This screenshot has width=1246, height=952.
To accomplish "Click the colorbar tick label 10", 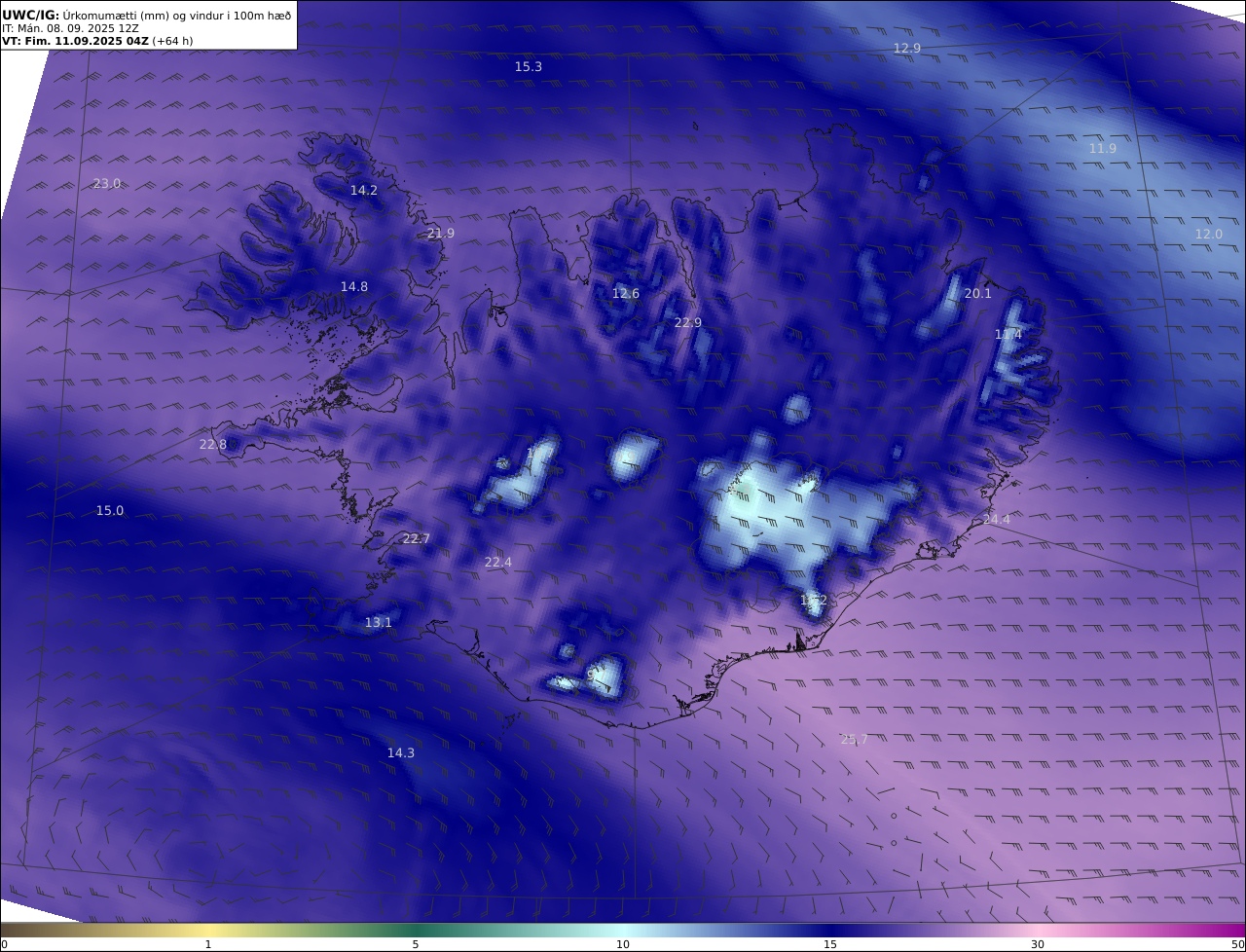I will (623, 943).
